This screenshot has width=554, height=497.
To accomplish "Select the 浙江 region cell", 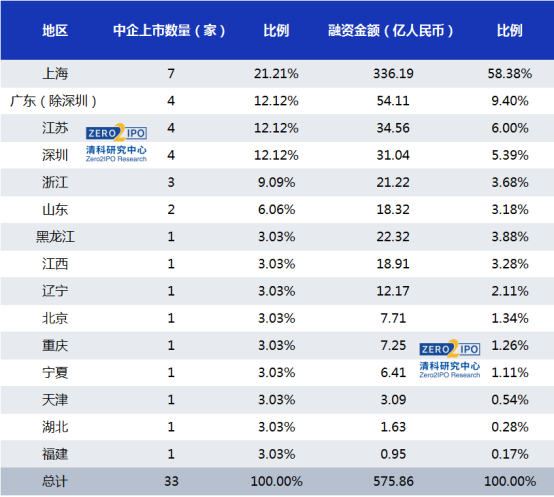I will tap(55, 183).
